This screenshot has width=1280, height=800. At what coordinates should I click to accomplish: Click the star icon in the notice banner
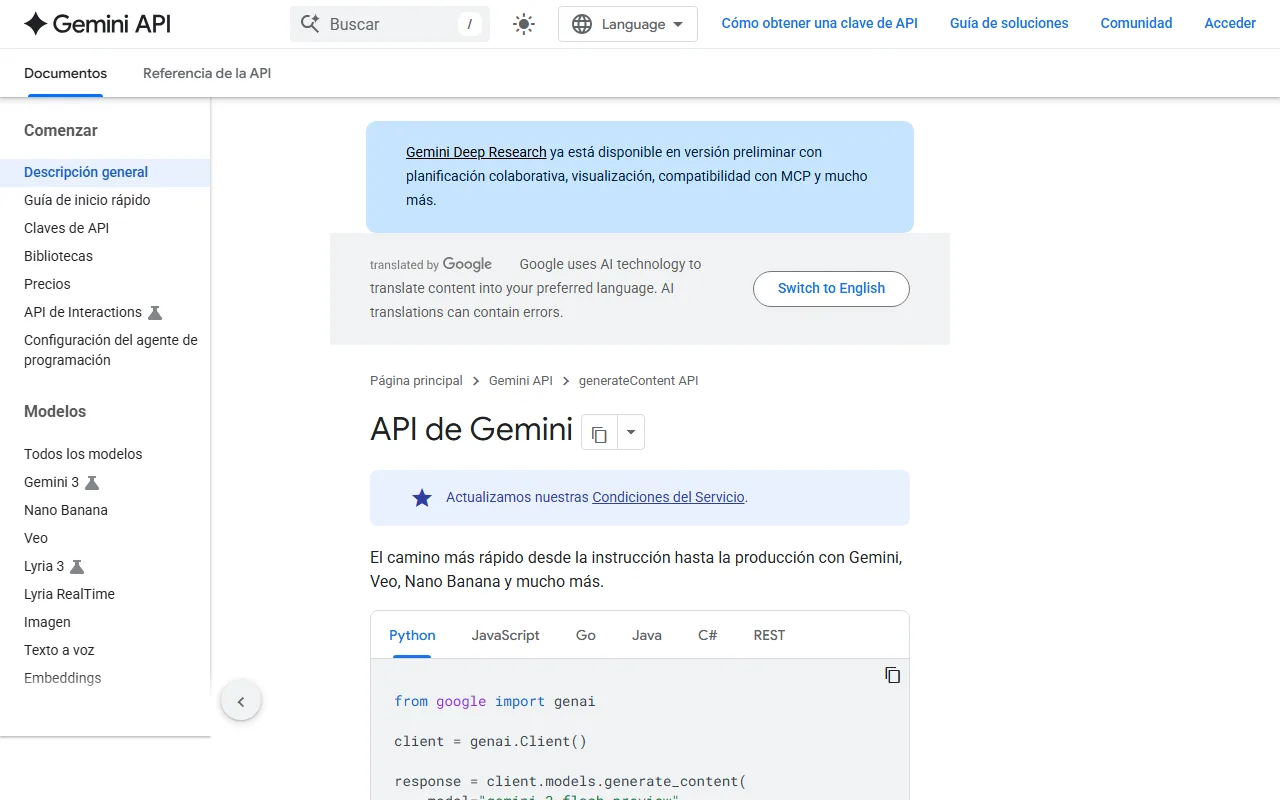tap(422, 497)
